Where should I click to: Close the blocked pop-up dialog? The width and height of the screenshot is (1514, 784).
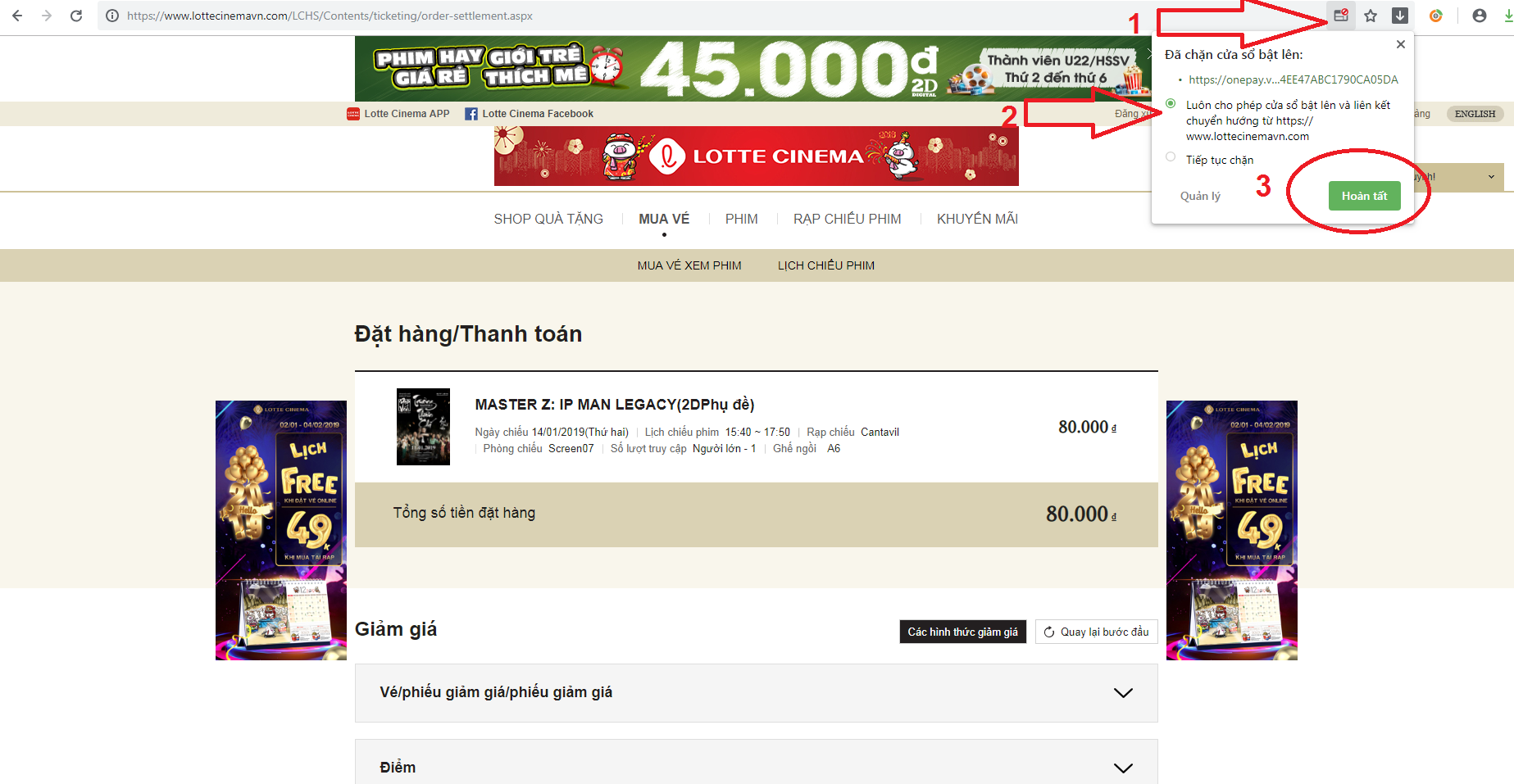coord(1401,44)
